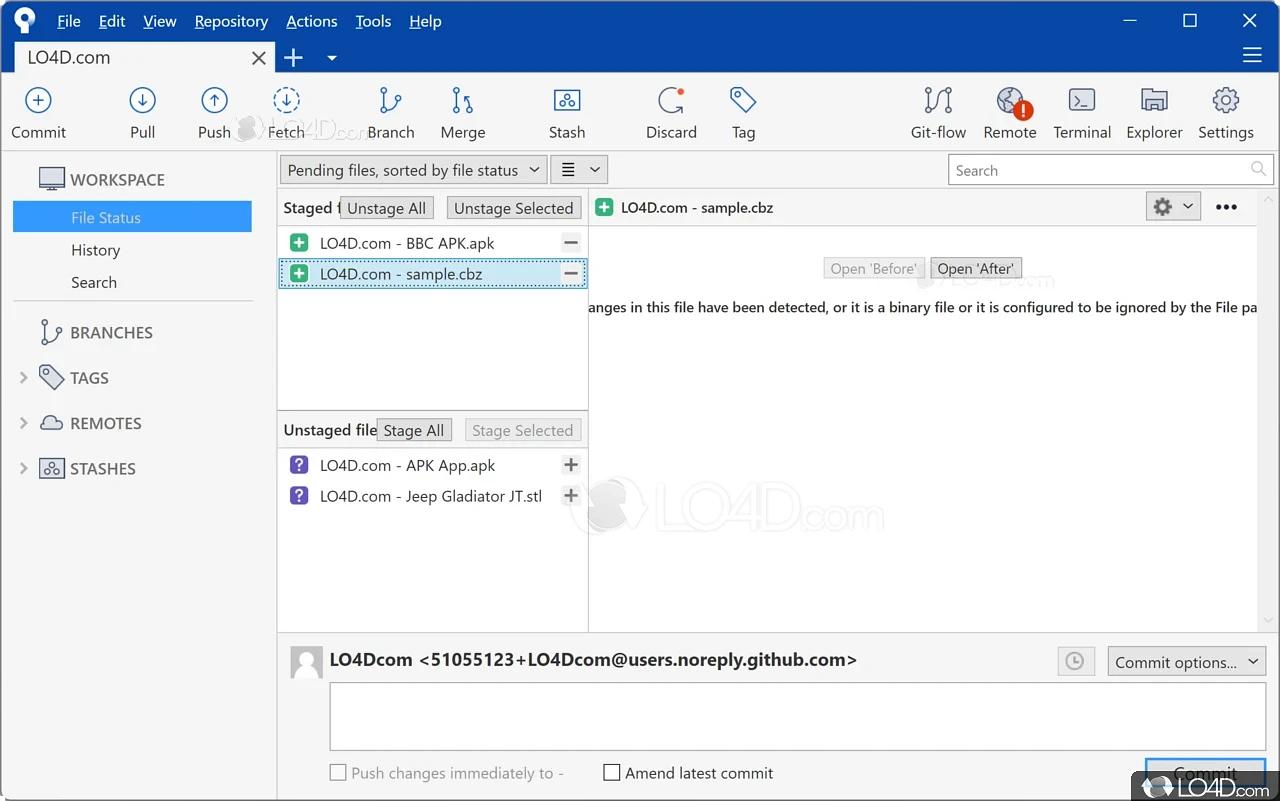Image resolution: width=1280 pixels, height=801 pixels.
Task: Select the Pull icon
Action: (142, 110)
